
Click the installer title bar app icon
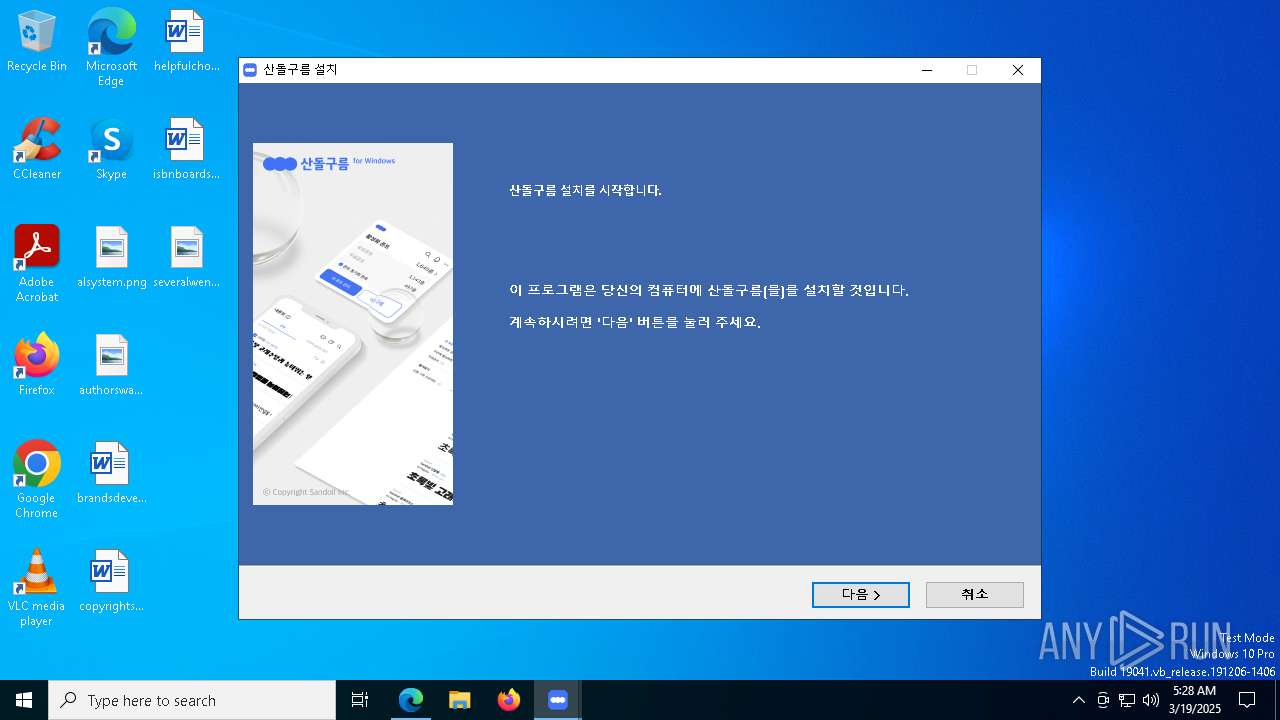coord(250,70)
